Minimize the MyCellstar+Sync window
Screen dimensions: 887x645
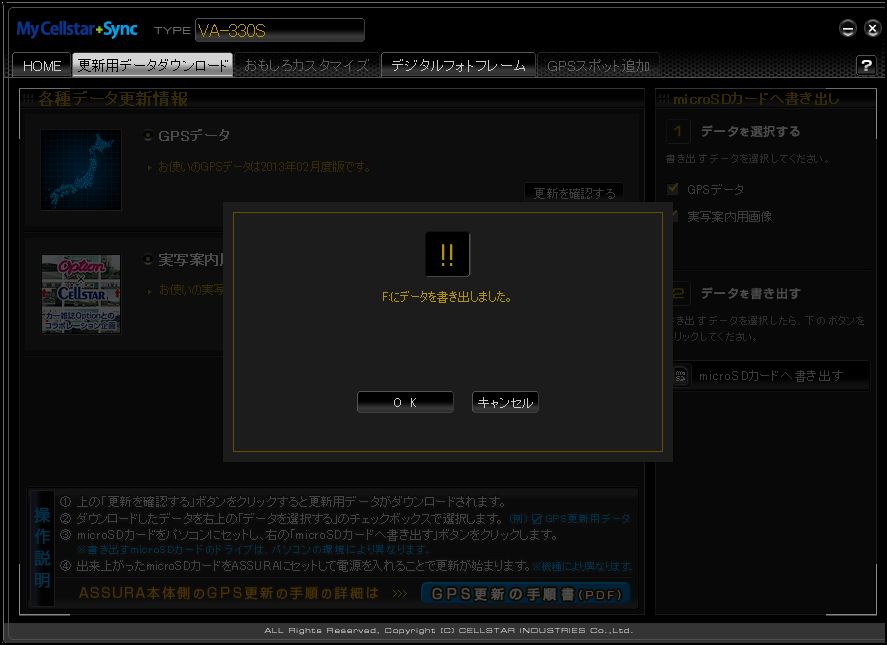coord(847,29)
